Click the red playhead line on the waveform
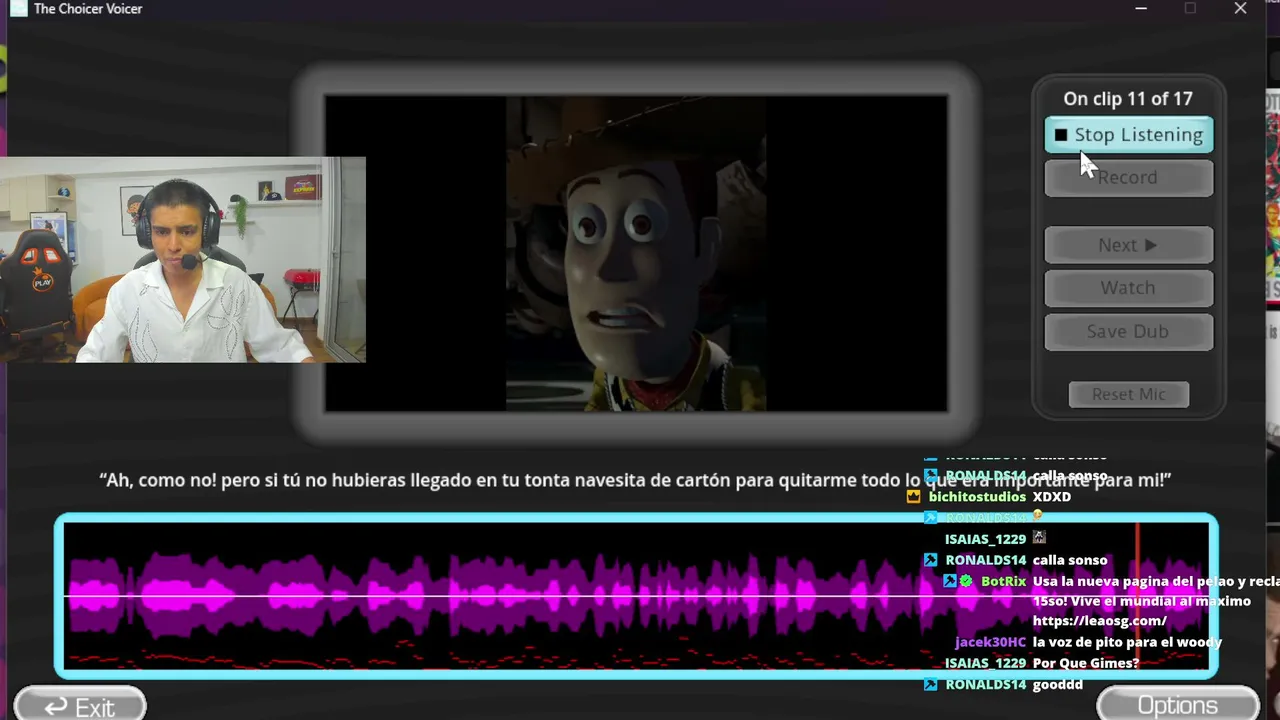 point(1137,595)
